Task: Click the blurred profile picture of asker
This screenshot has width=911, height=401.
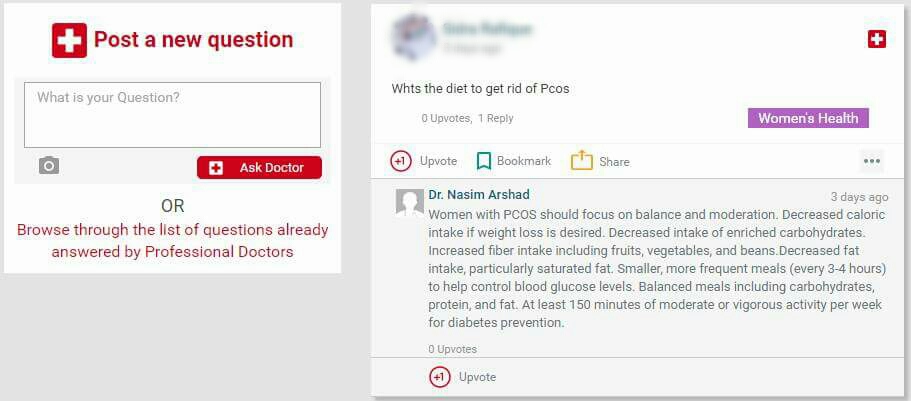Action: (413, 35)
